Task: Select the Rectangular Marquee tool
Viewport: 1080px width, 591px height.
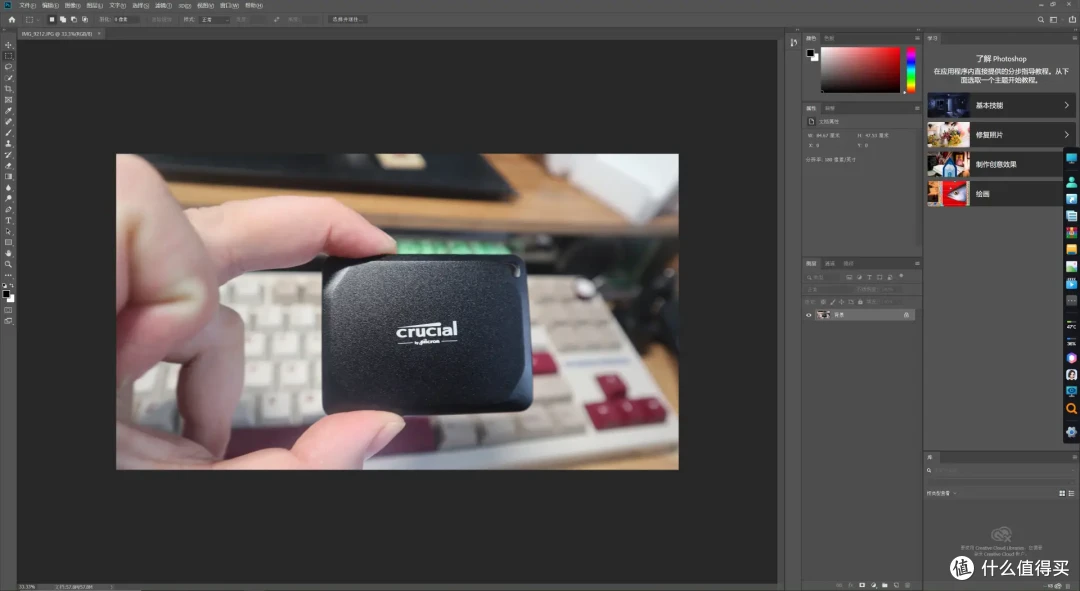Action: (8, 56)
